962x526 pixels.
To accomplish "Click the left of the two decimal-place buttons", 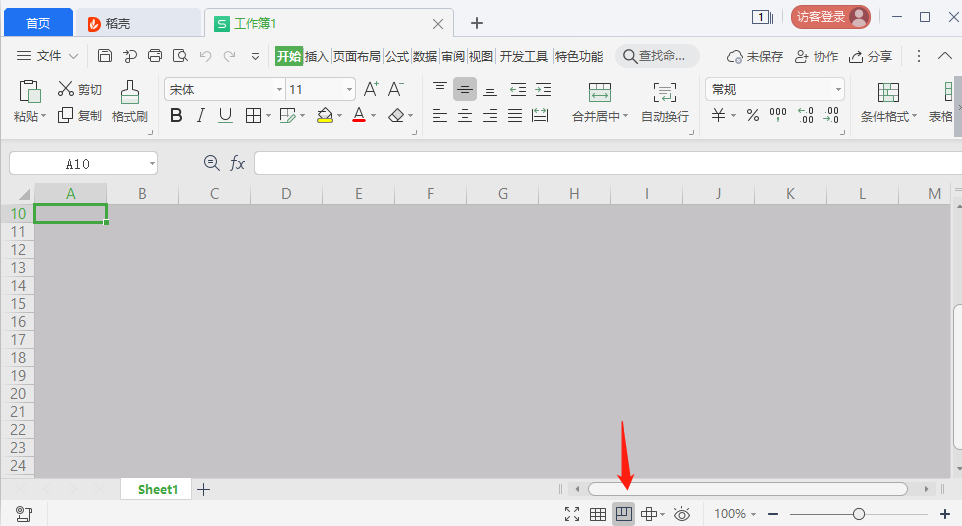I will pyautogui.click(x=806, y=115).
